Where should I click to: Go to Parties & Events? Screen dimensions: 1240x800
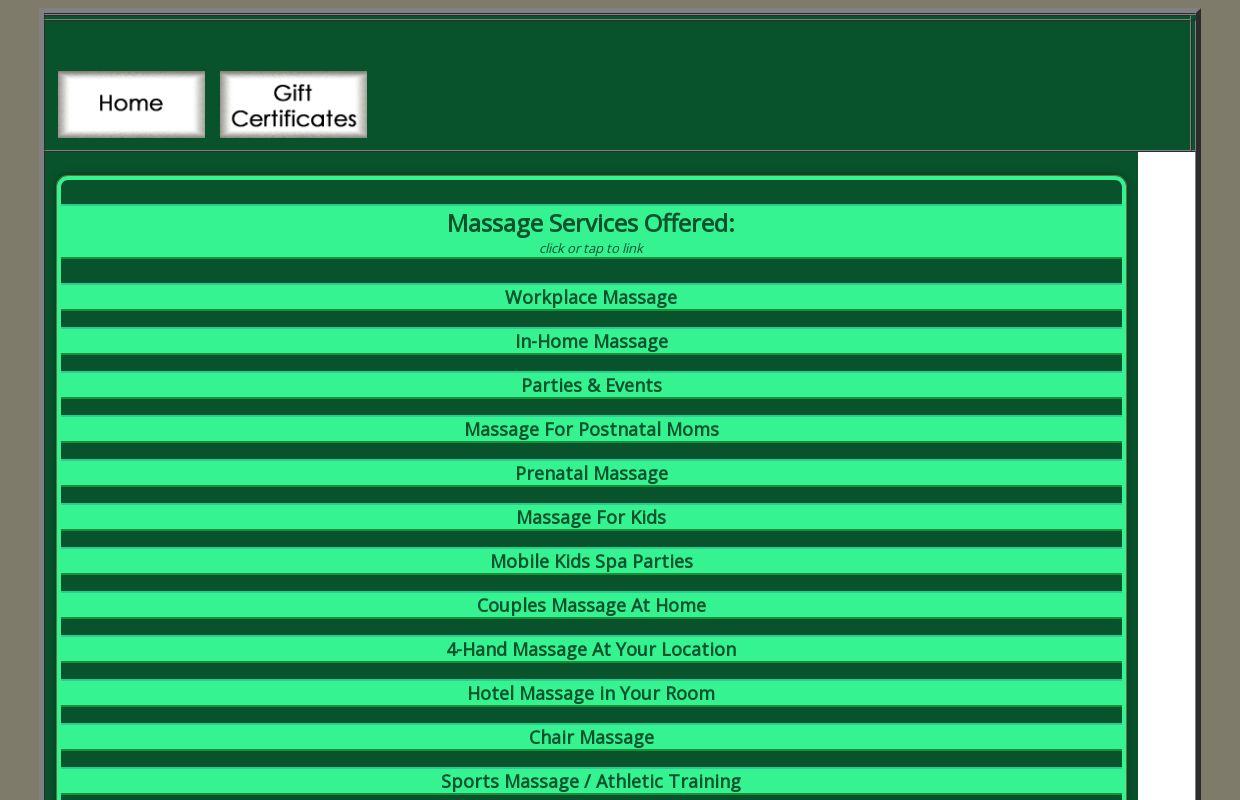[x=591, y=385]
